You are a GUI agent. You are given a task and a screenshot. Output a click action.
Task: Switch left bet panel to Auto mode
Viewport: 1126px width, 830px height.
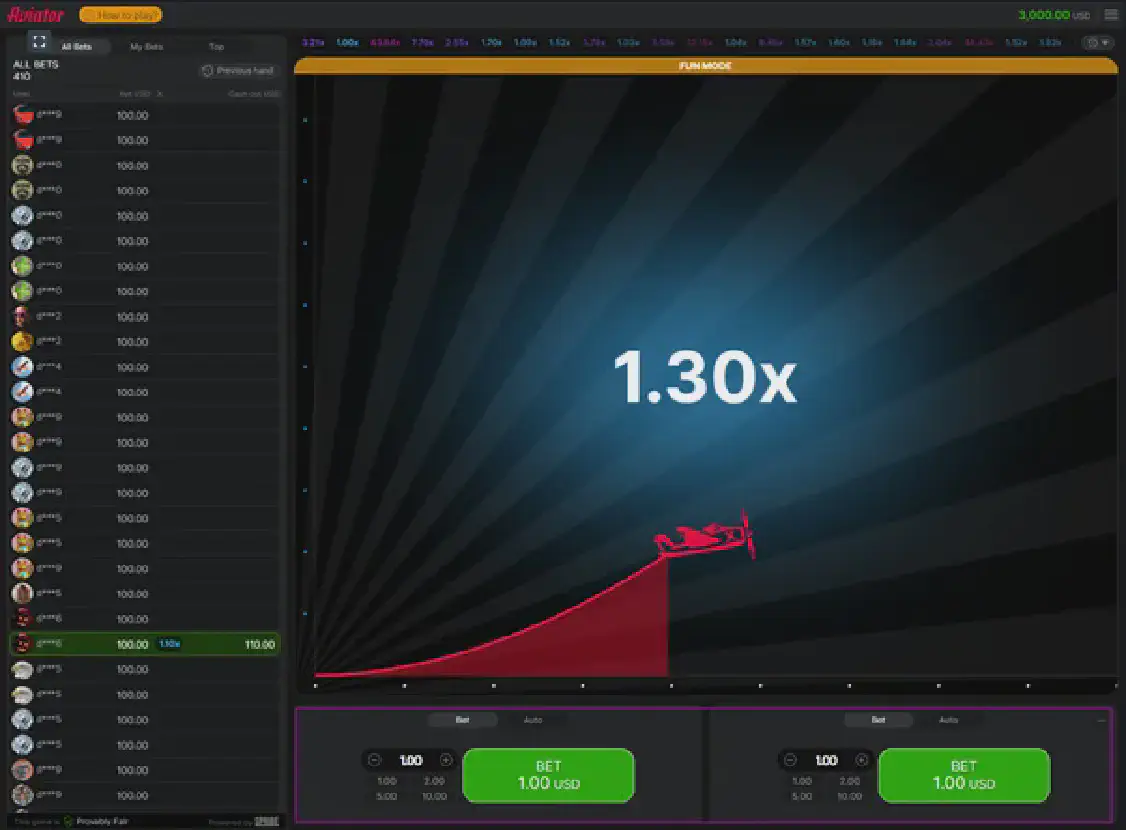click(533, 720)
